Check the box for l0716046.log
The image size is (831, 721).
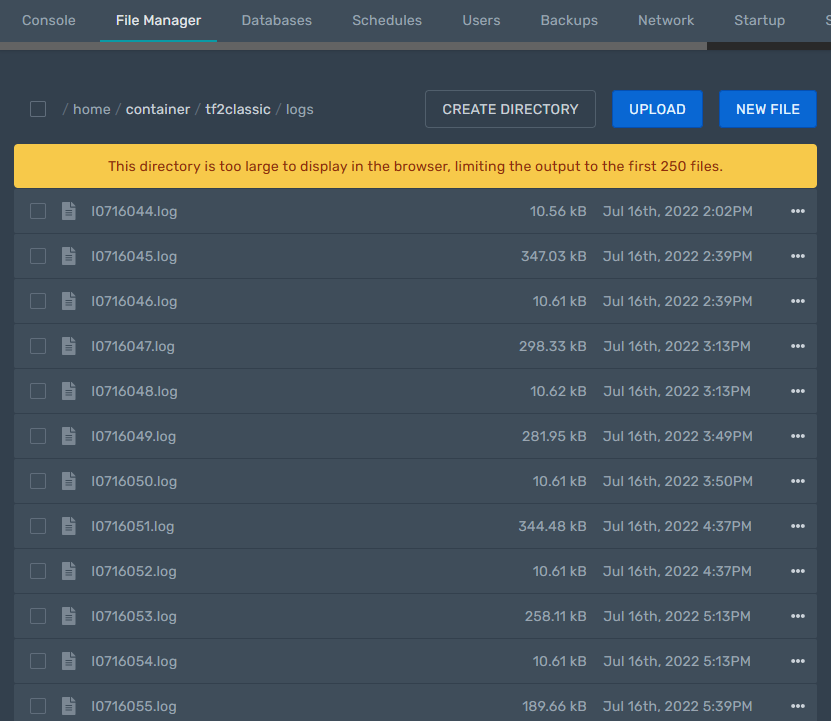pyautogui.click(x=38, y=301)
